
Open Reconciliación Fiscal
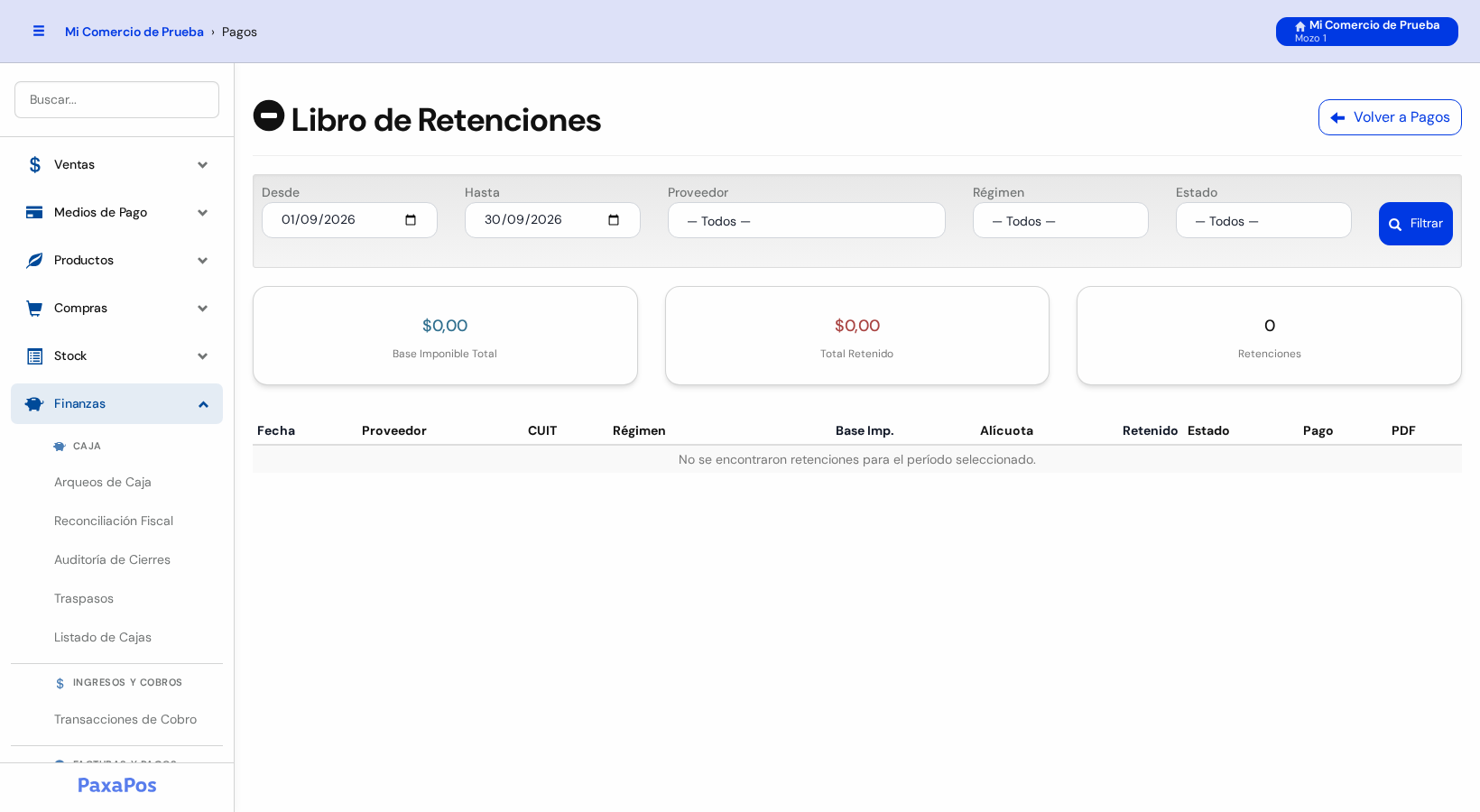(x=114, y=521)
